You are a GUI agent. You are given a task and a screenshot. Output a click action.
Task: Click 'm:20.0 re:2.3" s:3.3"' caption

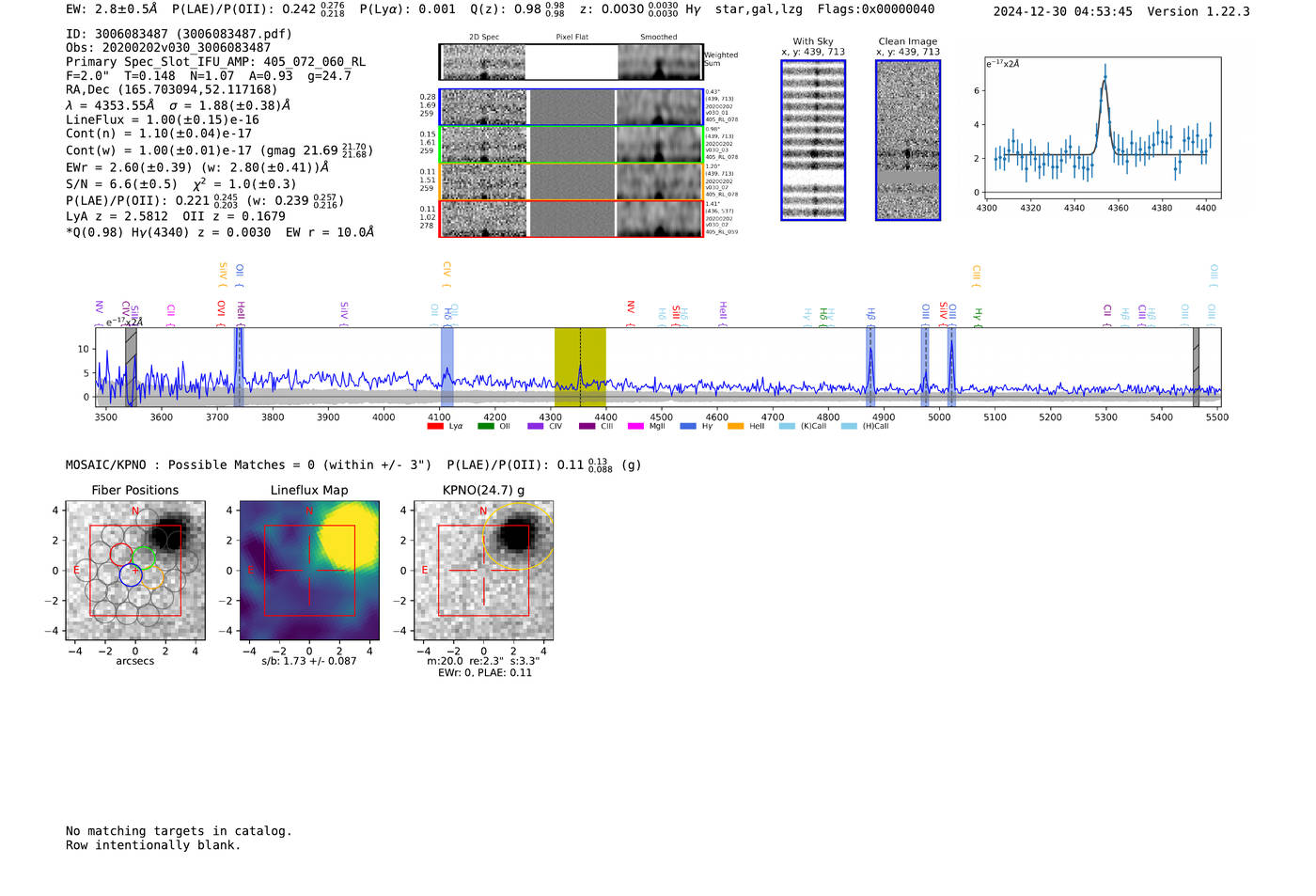pyautogui.click(x=483, y=661)
